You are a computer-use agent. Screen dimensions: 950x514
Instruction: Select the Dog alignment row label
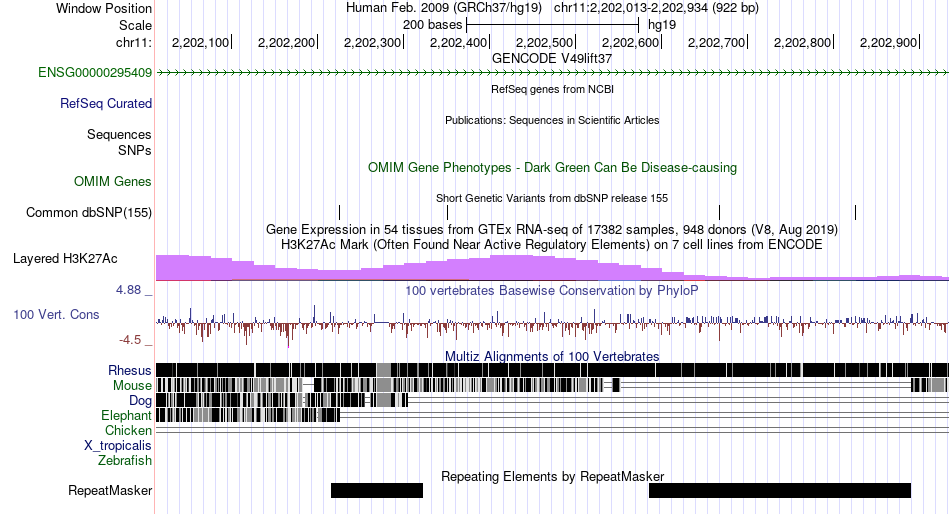click(140, 401)
